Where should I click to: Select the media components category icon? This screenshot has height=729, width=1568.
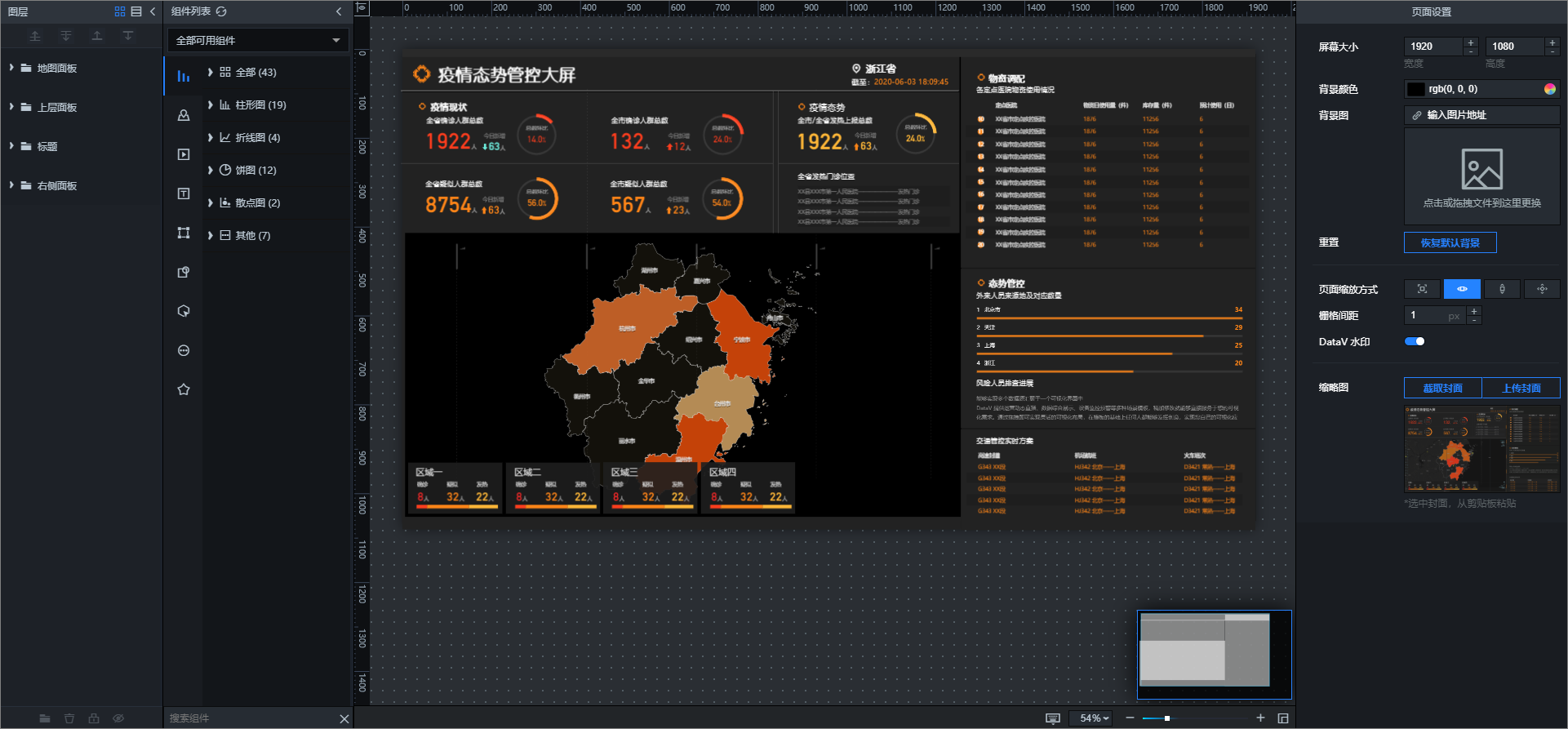(x=184, y=154)
